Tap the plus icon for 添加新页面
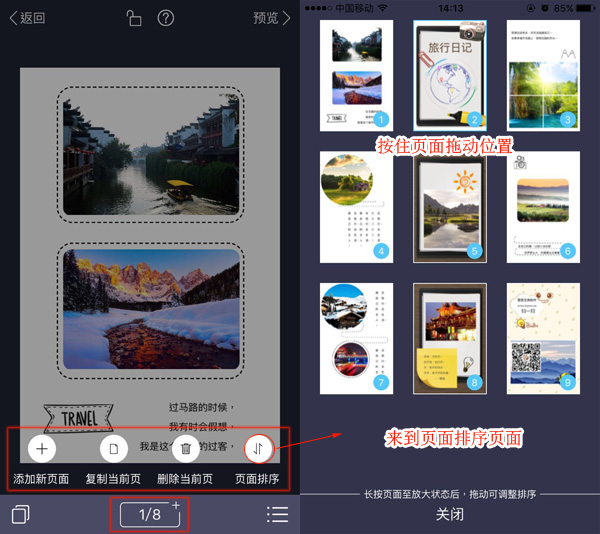 pos(42,448)
